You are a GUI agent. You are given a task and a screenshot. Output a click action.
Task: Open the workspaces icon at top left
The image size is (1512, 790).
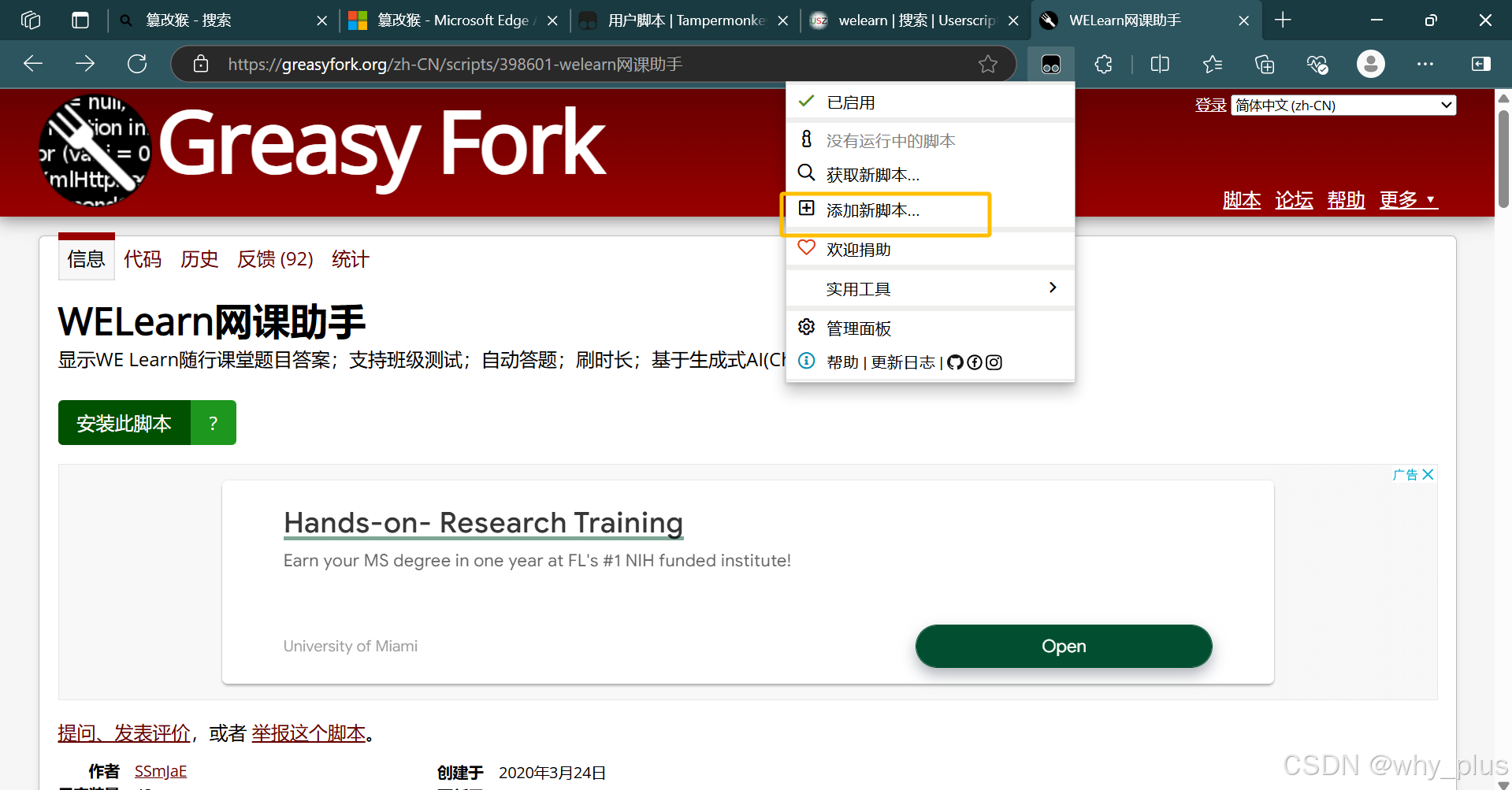31,20
